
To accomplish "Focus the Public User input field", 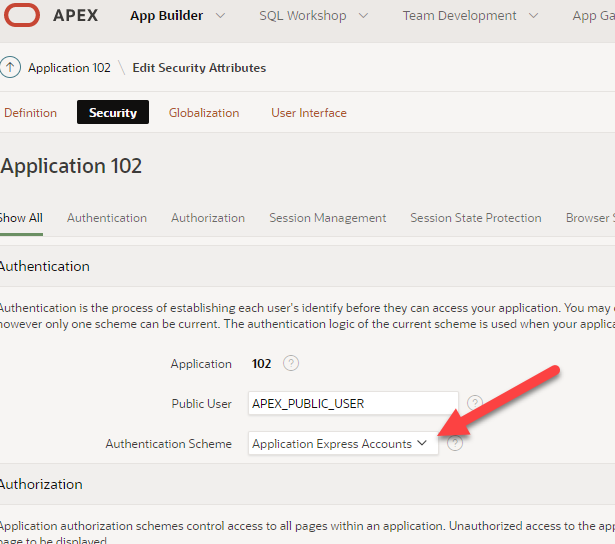I will click(x=353, y=403).
